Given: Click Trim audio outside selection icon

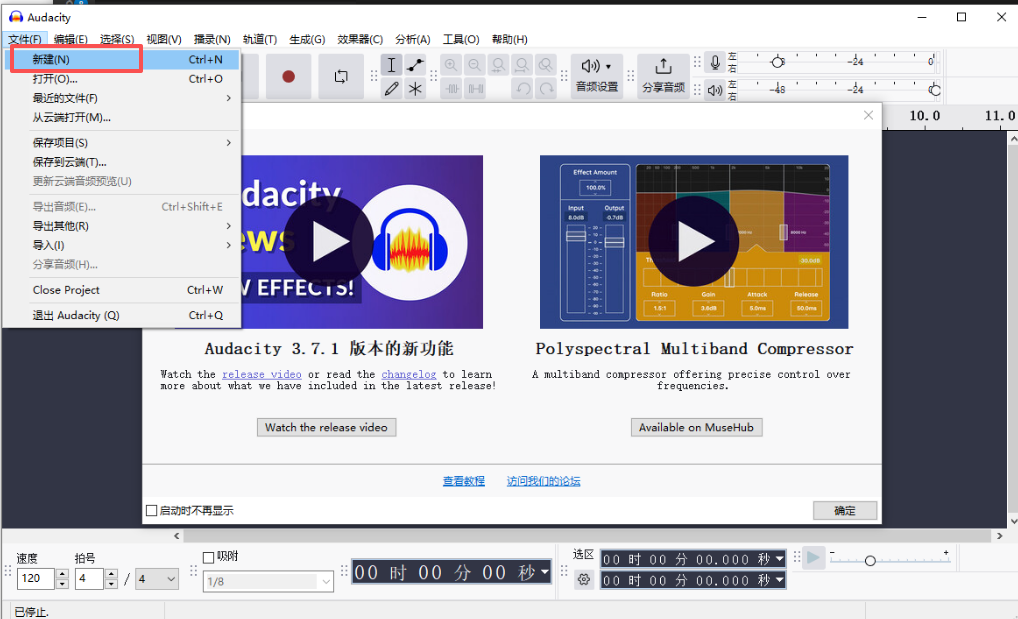Looking at the screenshot, I should pos(453,88).
